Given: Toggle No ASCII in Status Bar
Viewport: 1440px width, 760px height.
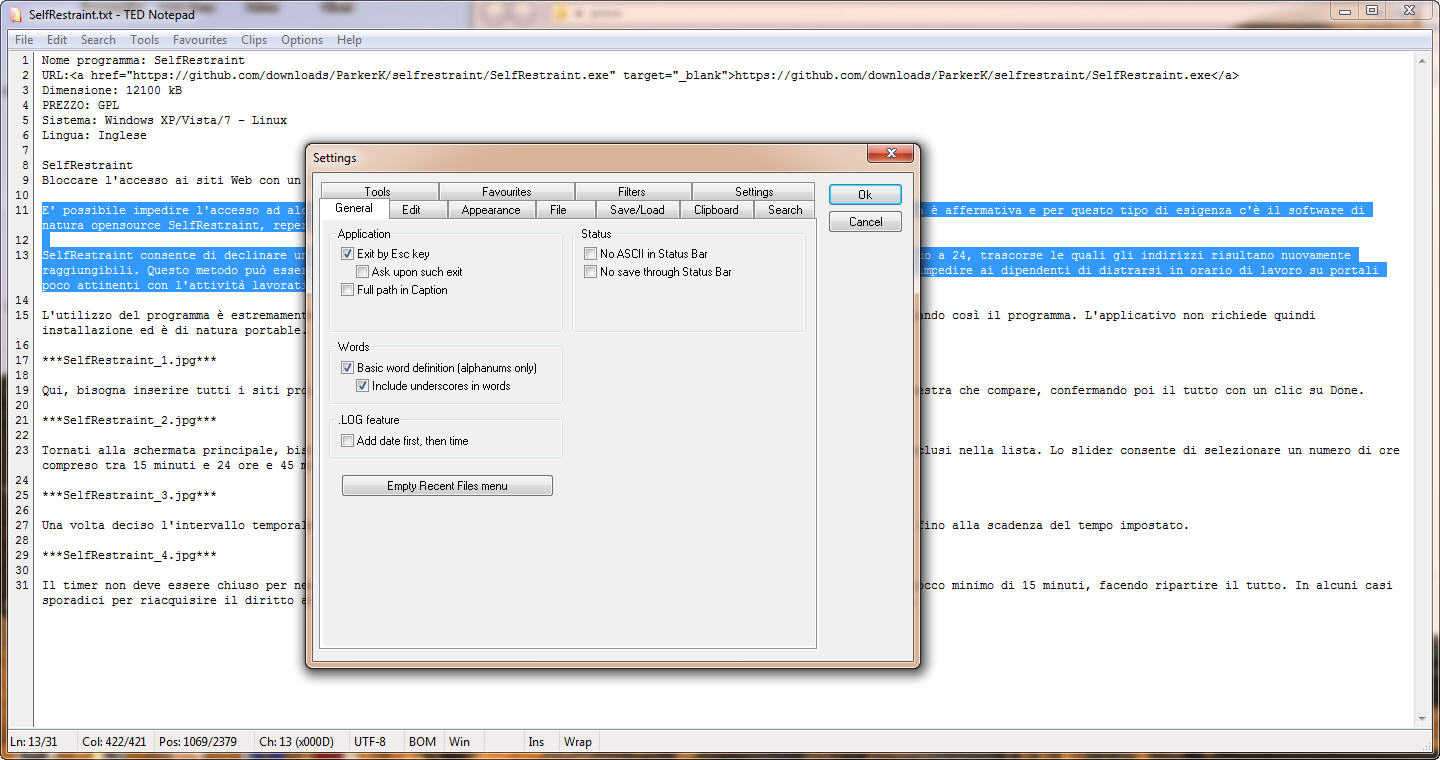Looking at the screenshot, I should [x=591, y=254].
